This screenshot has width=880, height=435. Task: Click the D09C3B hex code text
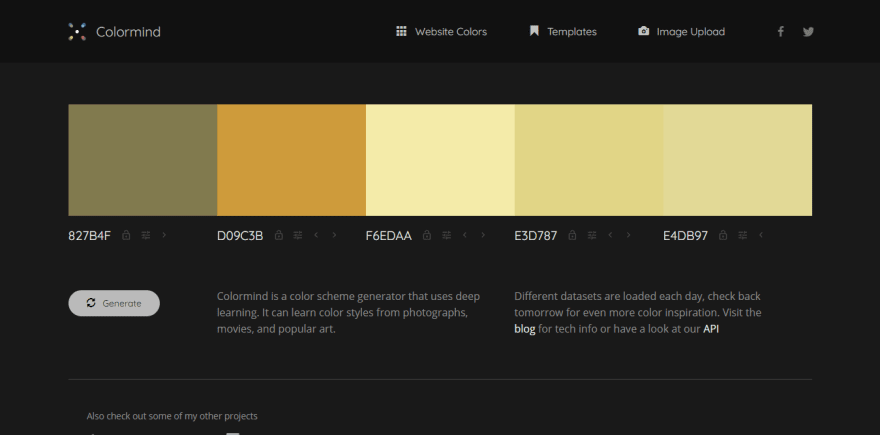point(240,236)
